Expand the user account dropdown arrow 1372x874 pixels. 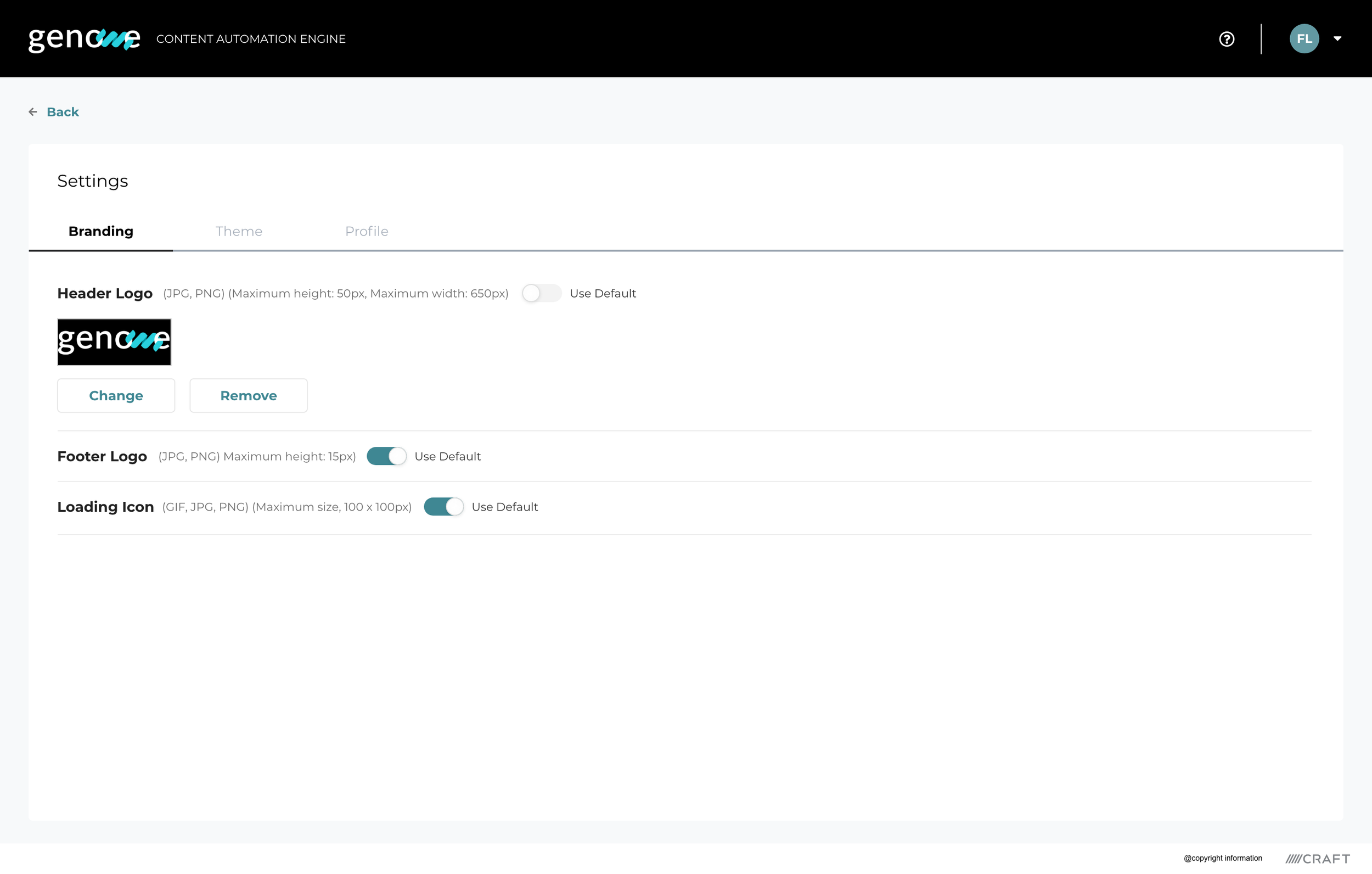(1337, 39)
